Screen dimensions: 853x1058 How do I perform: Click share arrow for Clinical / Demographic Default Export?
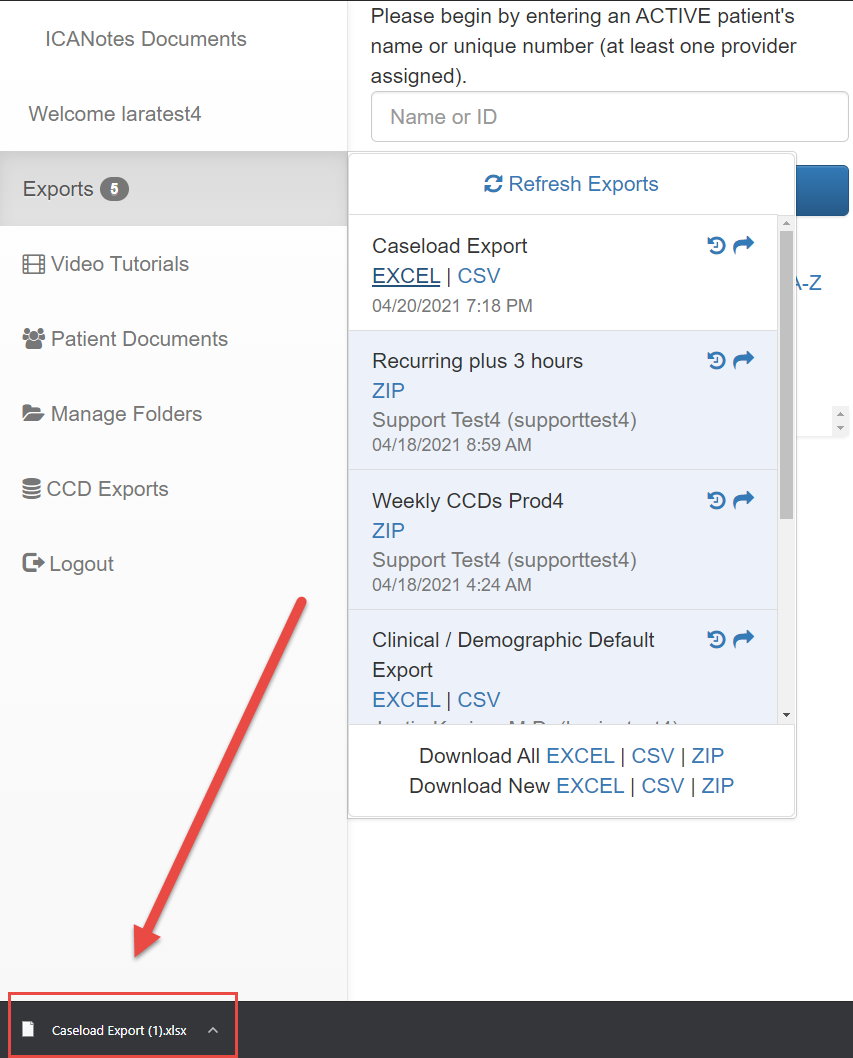coord(743,639)
